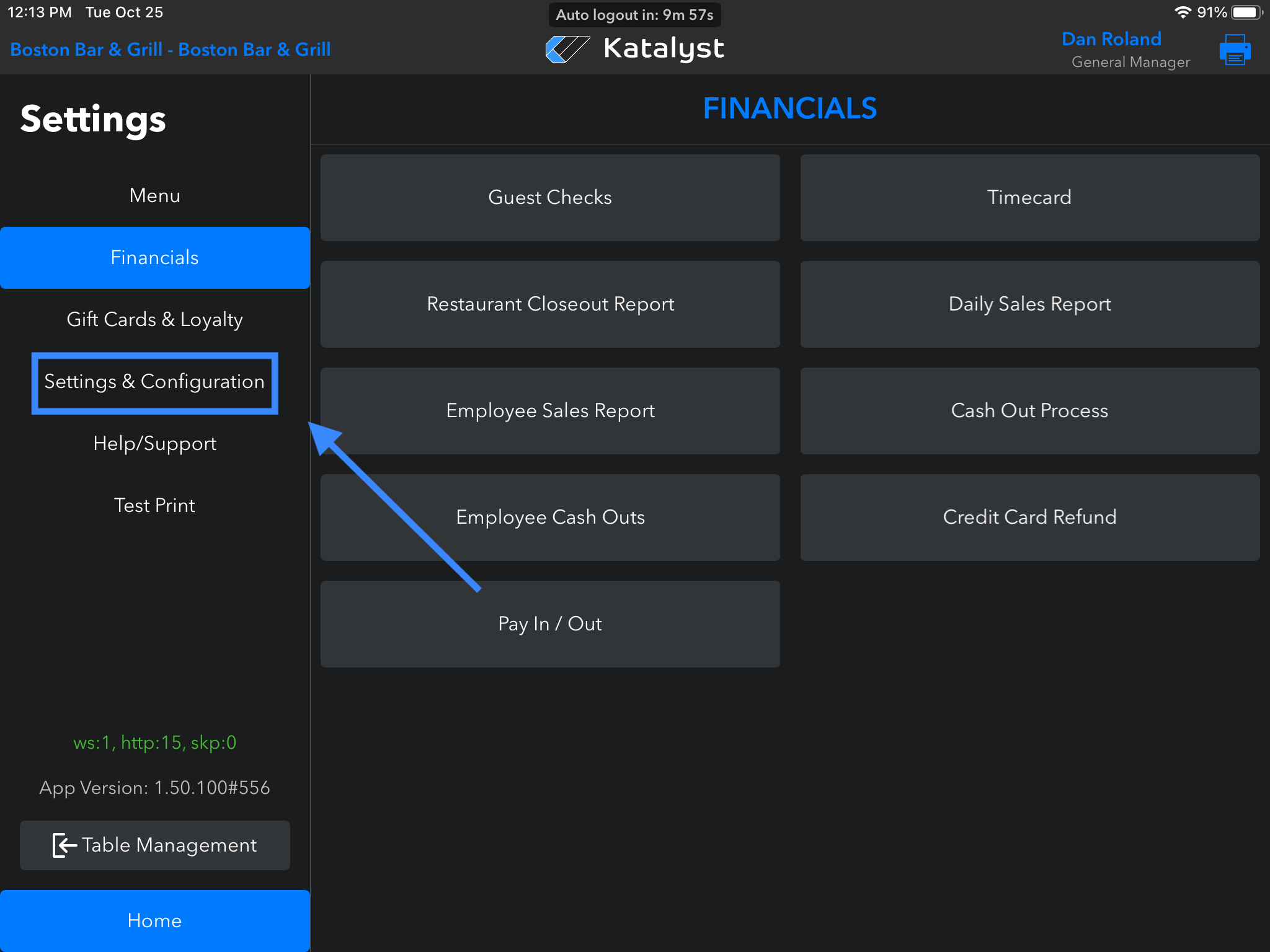The image size is (1270, 952).
Task: Tap the battery indicator in status bar
Action: click(x=1246, y=12)
